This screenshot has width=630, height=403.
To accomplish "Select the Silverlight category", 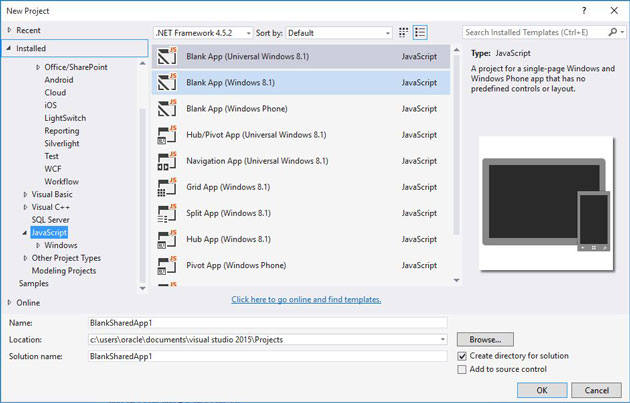I will coord(61,143).
